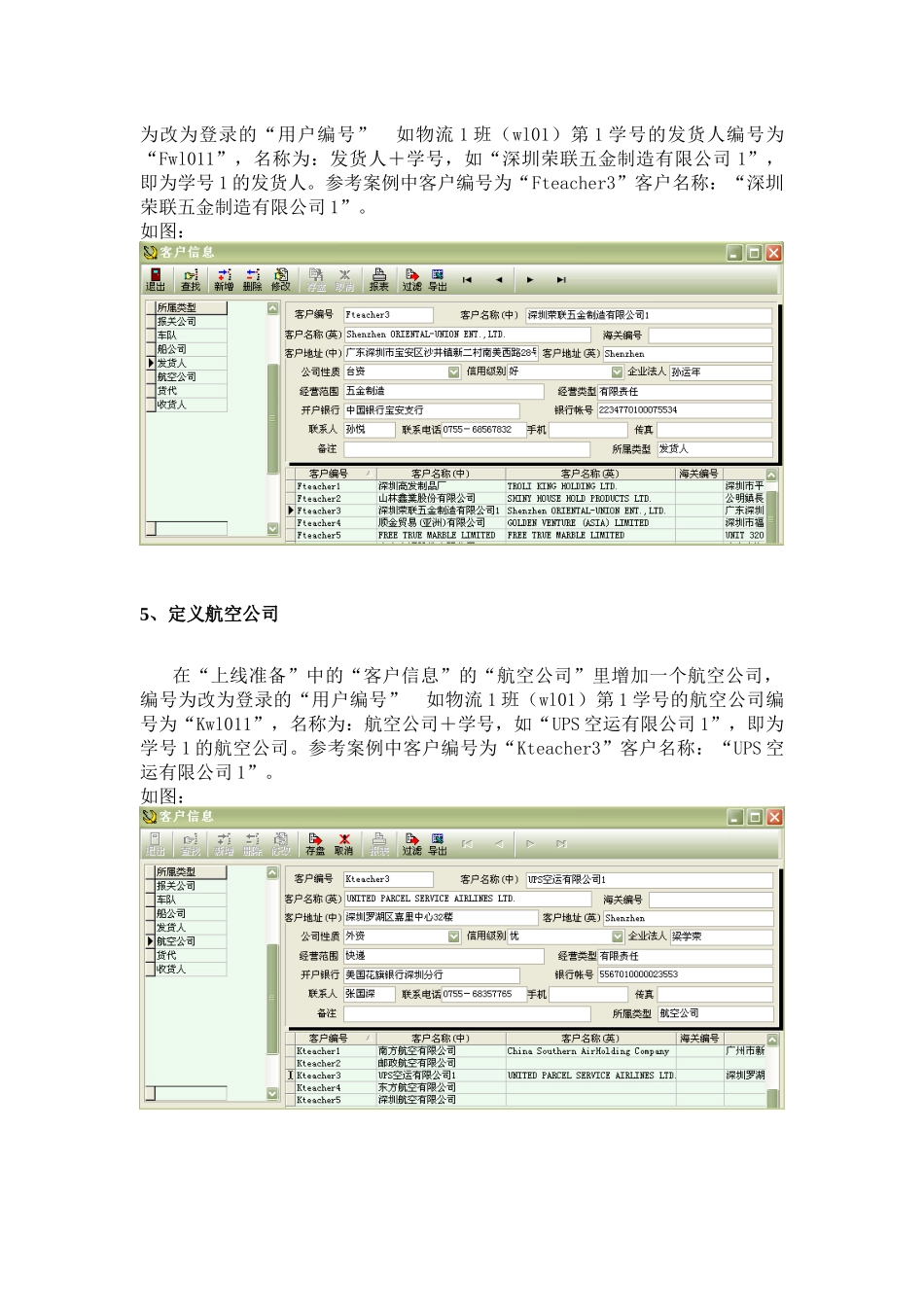The width and height of the screenshot is (924, 1307).
Task: Select 报关公司 category in the Kteacher3 window
Action: (191, 886)
